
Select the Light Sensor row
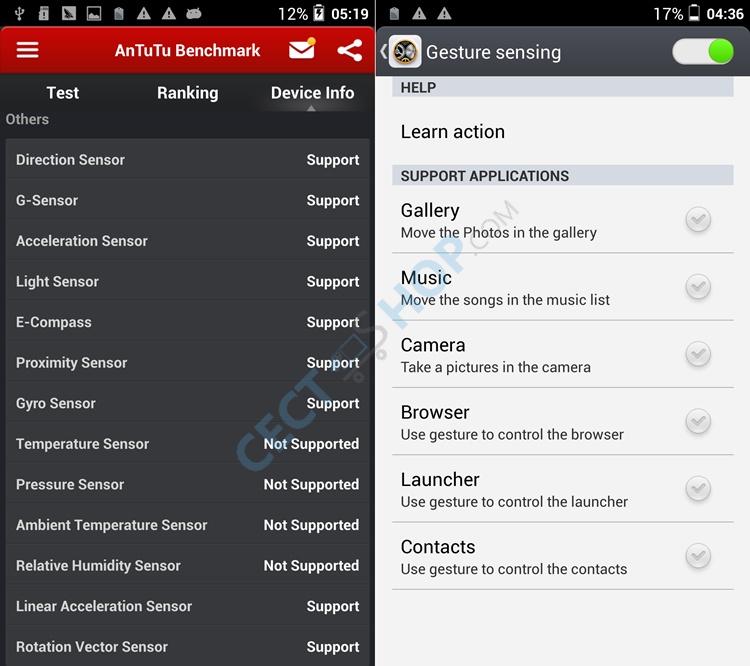tap(188, 281)
